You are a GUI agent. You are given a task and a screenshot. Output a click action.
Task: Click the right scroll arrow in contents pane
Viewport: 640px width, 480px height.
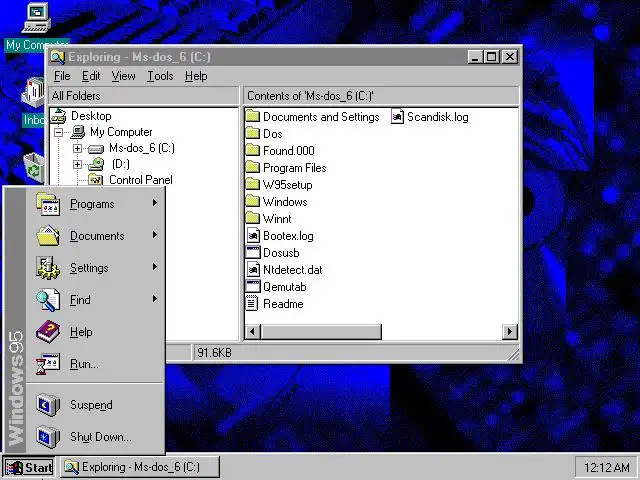tap(509, 331)
